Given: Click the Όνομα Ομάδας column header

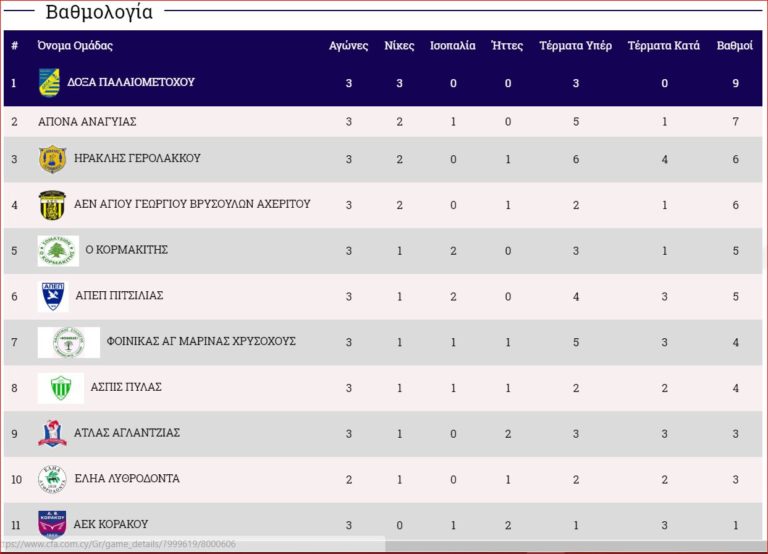Looking at the screenshot, I should (75, 46).
